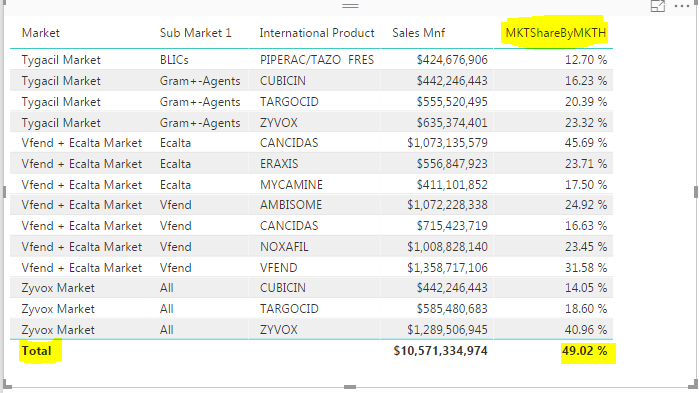The width and height of the screenshot is (699, 393).
Task: Open the more options ellipsis menu
Action: click(682, 6)
